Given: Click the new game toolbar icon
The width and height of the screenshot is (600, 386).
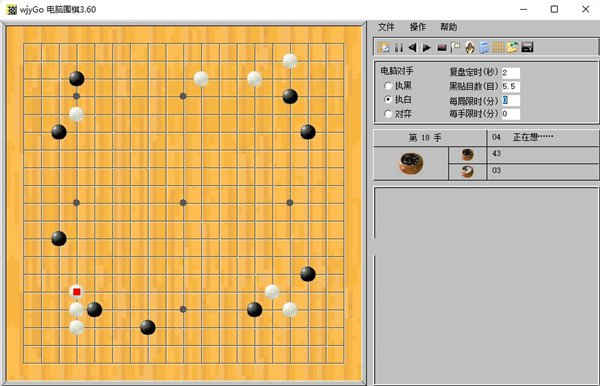Looking at the screenshot, I should [384, 47].
